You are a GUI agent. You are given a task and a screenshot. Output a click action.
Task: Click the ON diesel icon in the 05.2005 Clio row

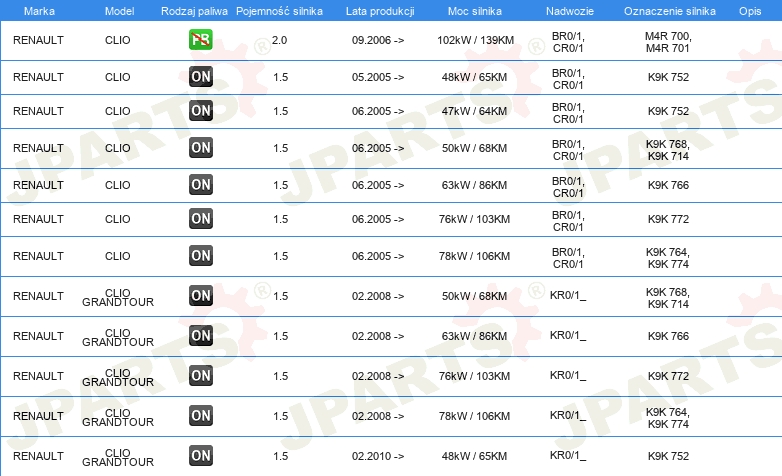pyautogui.click(x=201, y=77)
